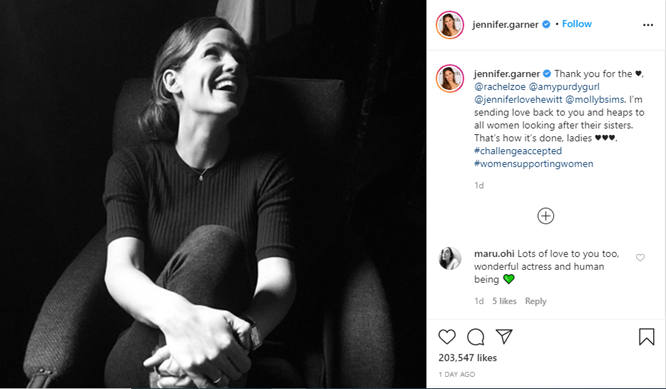This screenshot has width=666, height=389.
Task: Visit the @amypurdygurl mention
Action: coord(564,87)
